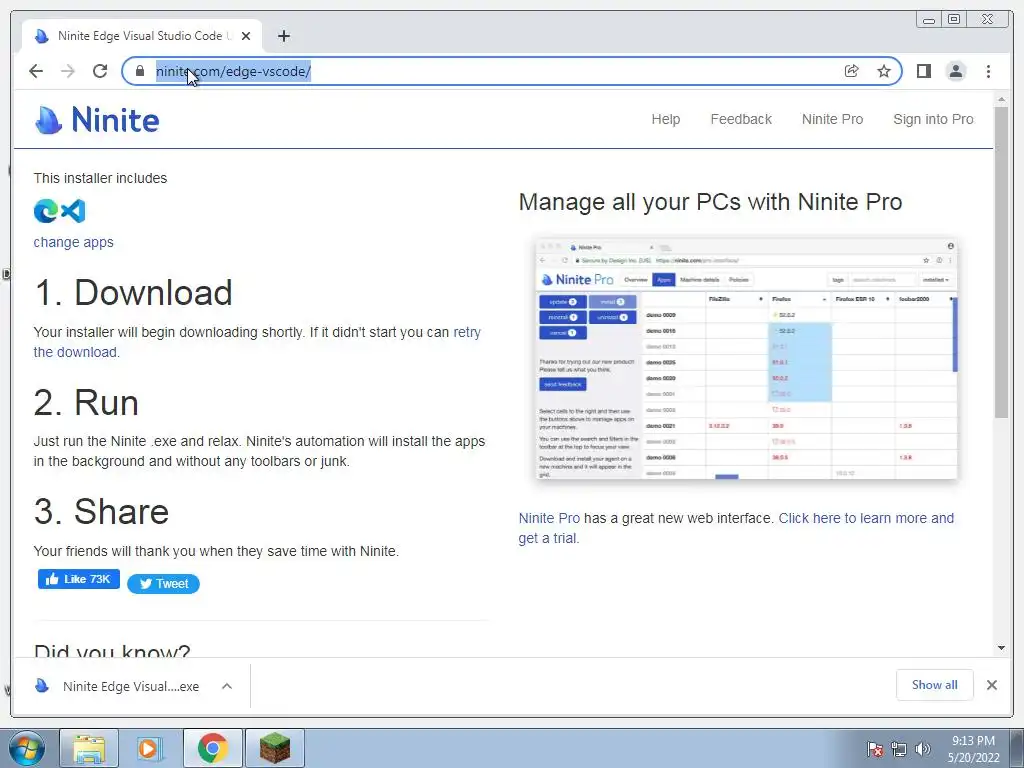
Task: Click the Microsoft Edge app icon
Action: tap(46, 211)
